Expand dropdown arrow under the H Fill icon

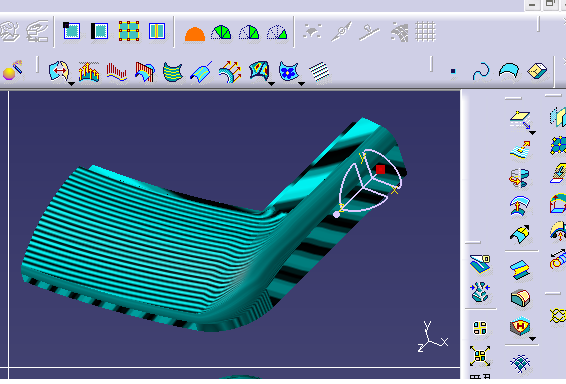[532, 339]
